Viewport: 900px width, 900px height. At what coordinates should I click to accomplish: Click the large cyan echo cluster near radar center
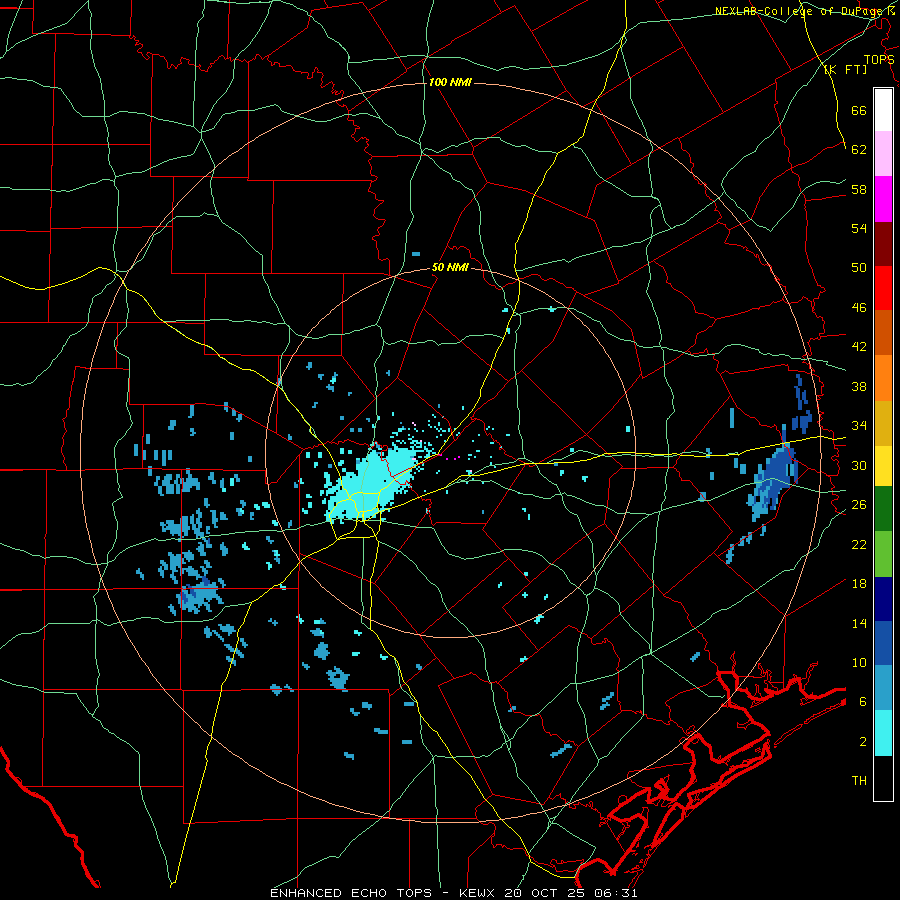pyautogui.click(x=373, y=482)
